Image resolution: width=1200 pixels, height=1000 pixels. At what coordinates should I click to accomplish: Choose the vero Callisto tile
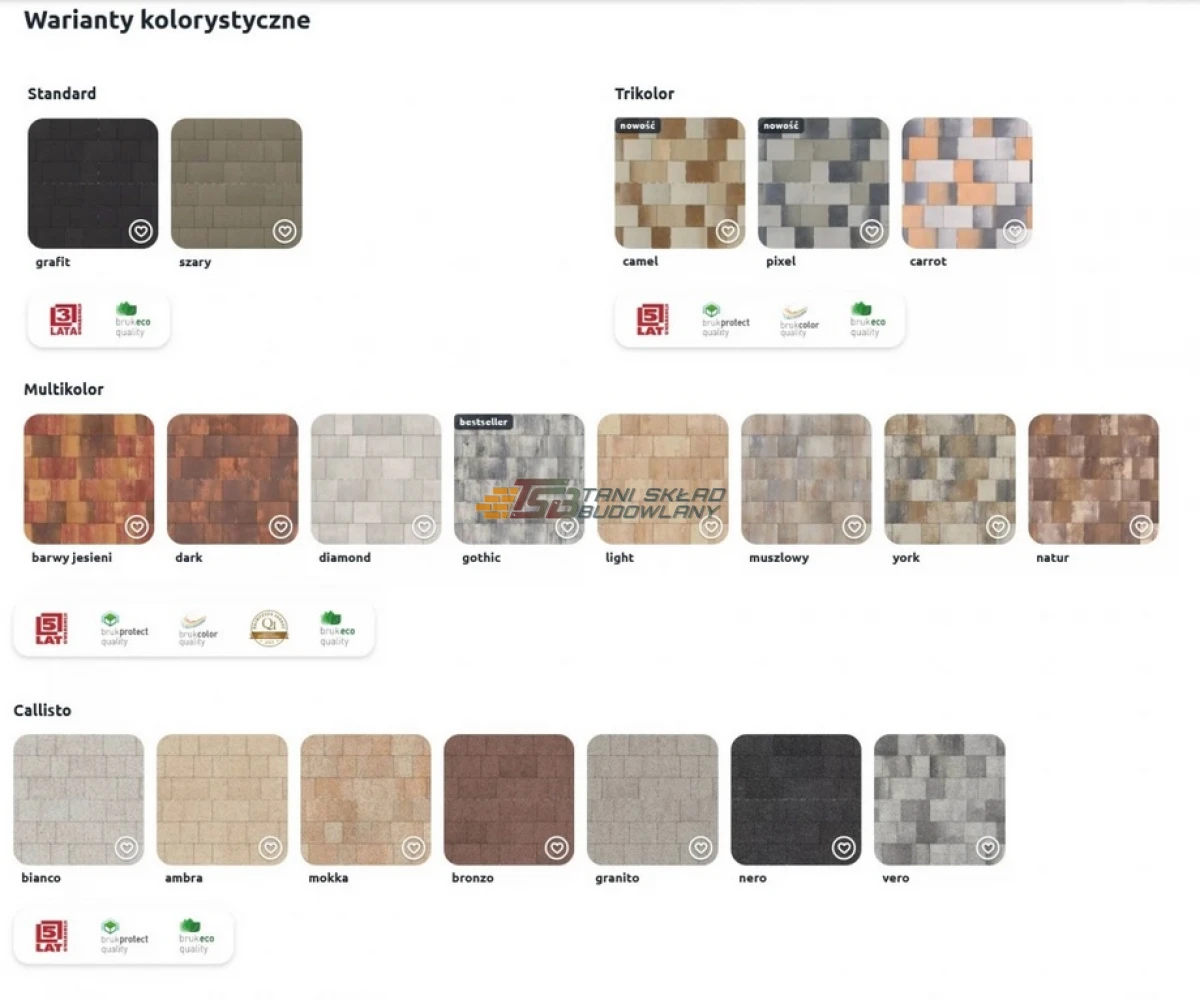tap(939, 799)
